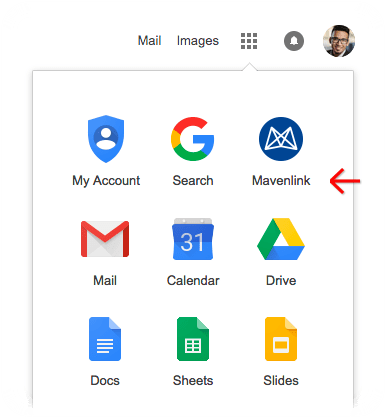Open the Calendar 31 icon
The image size is (386, 418).
coord(193,239)
